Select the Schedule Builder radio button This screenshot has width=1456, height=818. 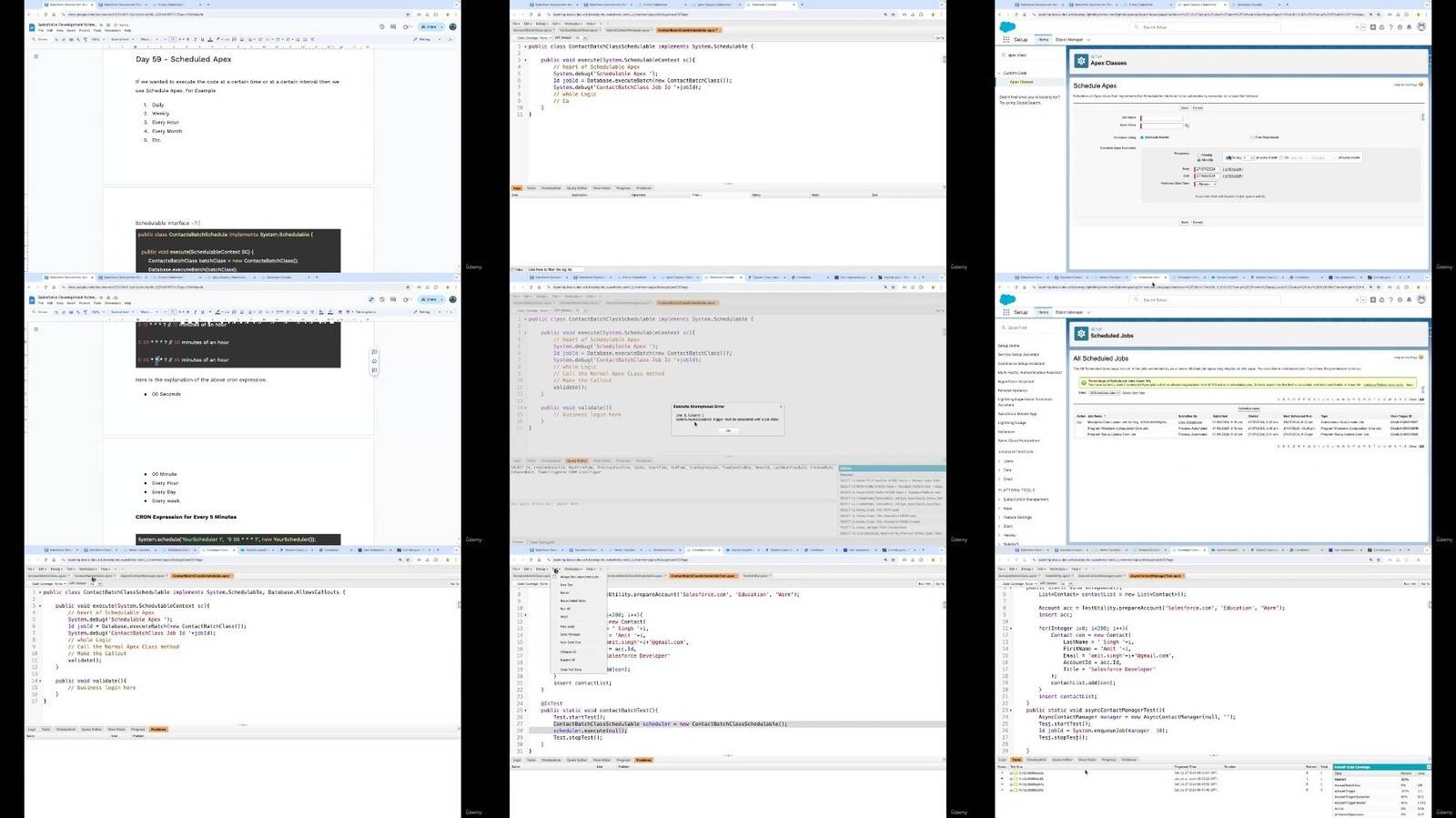pos(1142,137)
